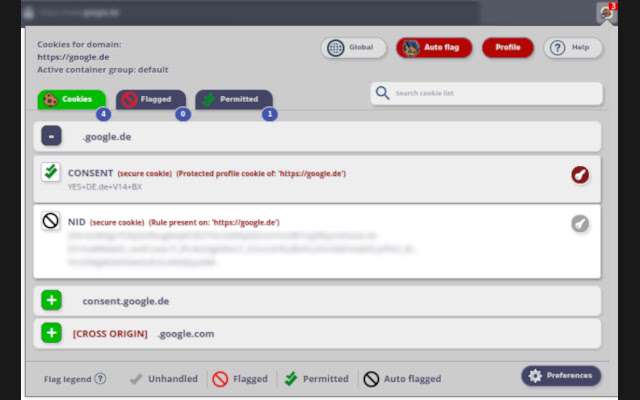Toggle the Profile mode button
640x400 pixels.
click(x=508, y=48)
